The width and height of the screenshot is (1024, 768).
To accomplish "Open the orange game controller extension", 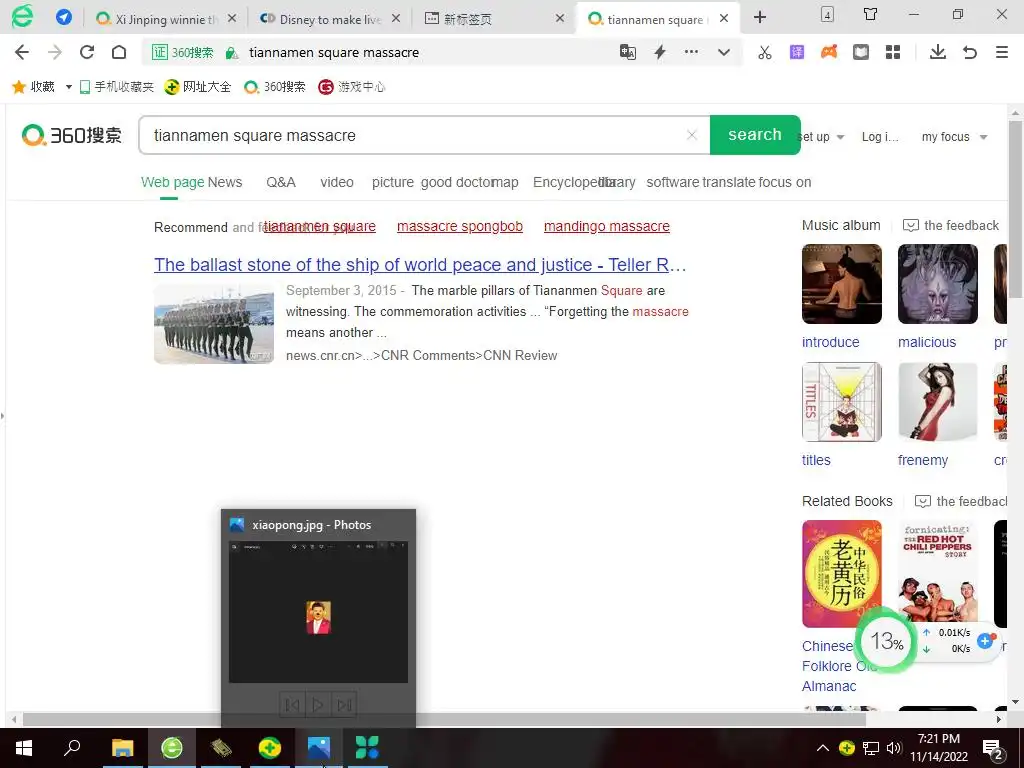I will point(829,52).
